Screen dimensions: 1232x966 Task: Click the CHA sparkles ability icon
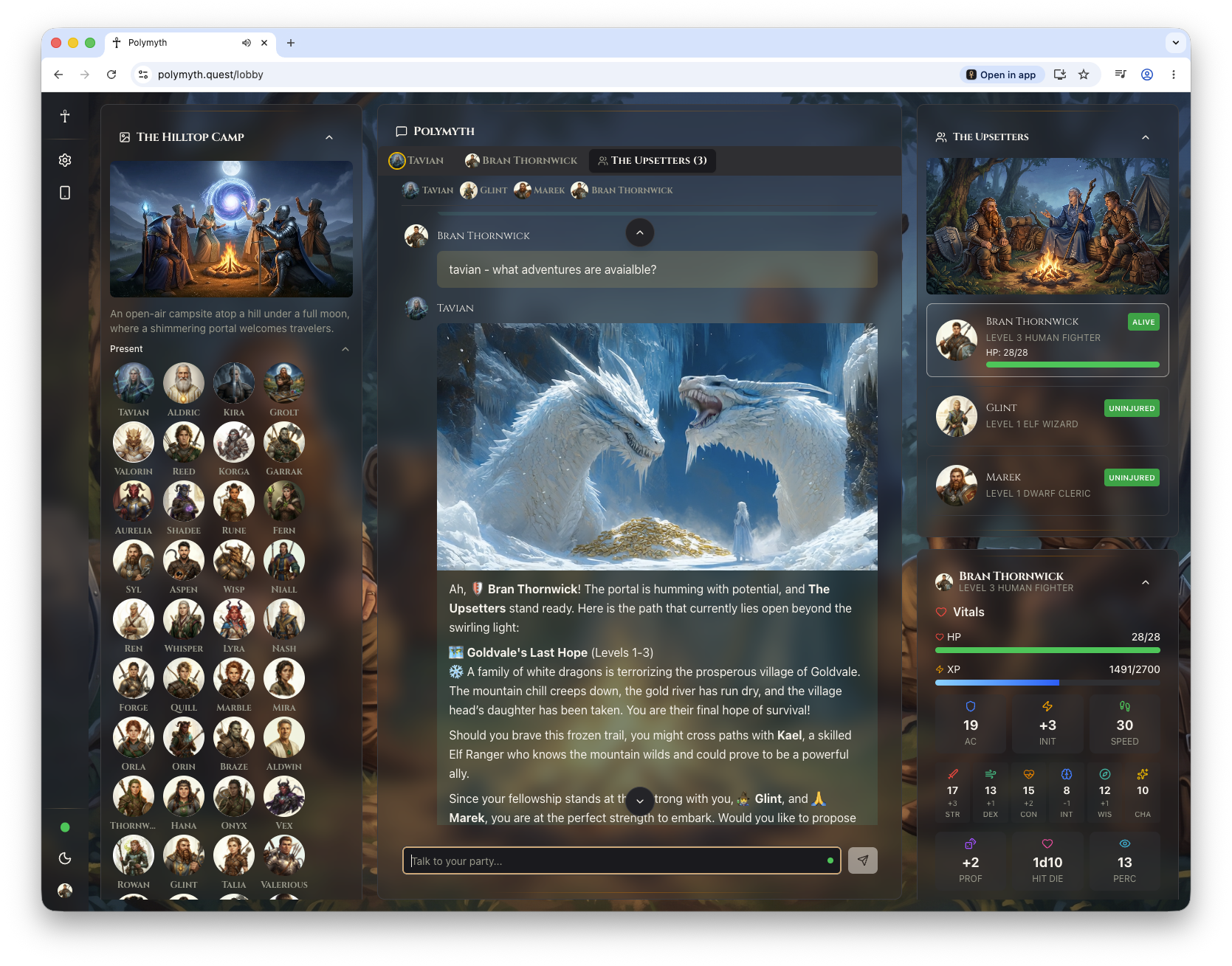[x=1143, y=774]
